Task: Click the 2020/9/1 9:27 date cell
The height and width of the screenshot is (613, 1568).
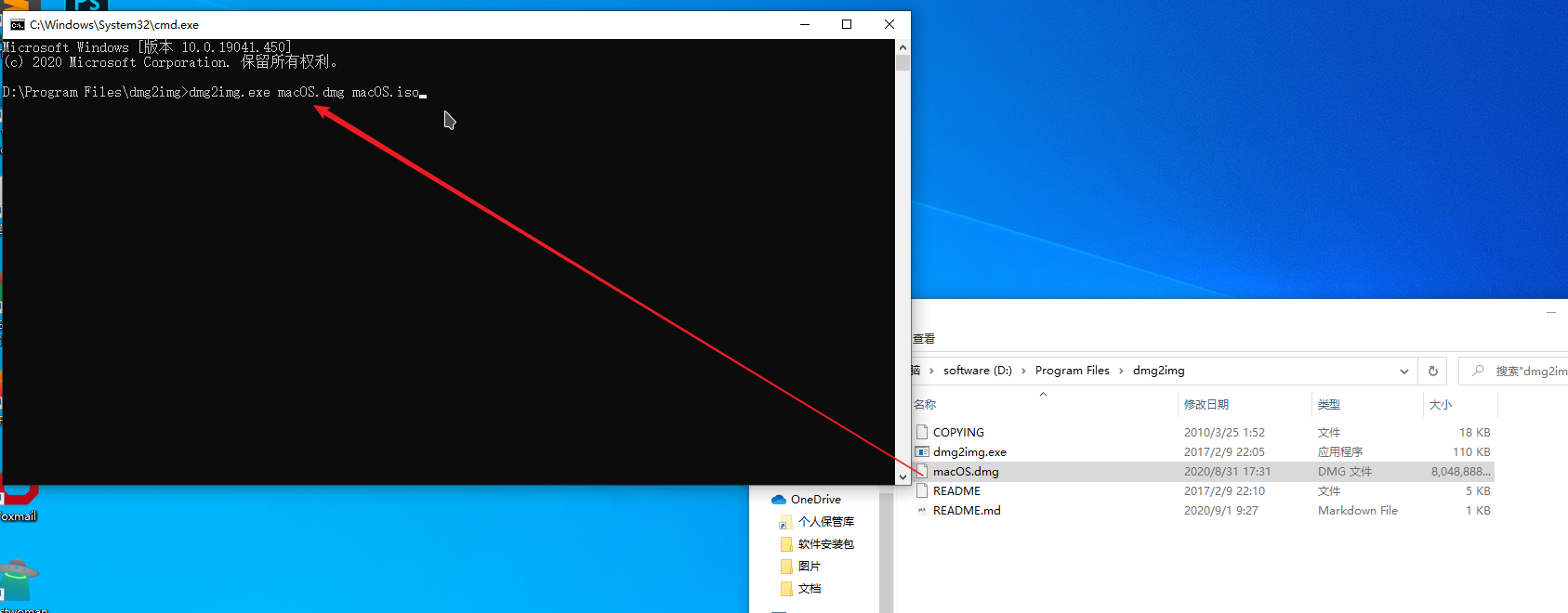Action: (1220, 510)
